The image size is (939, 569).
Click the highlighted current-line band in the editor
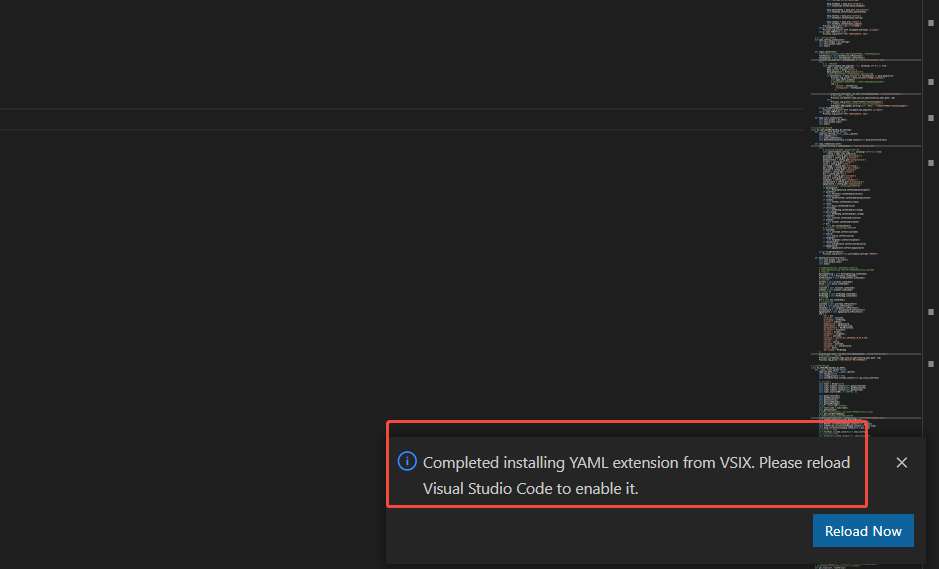point(401,119)
